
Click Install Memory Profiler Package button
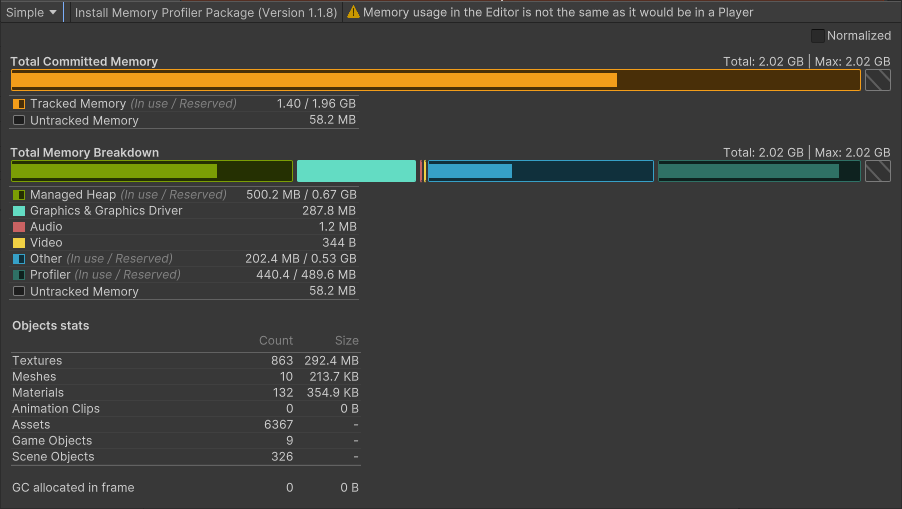206,12
